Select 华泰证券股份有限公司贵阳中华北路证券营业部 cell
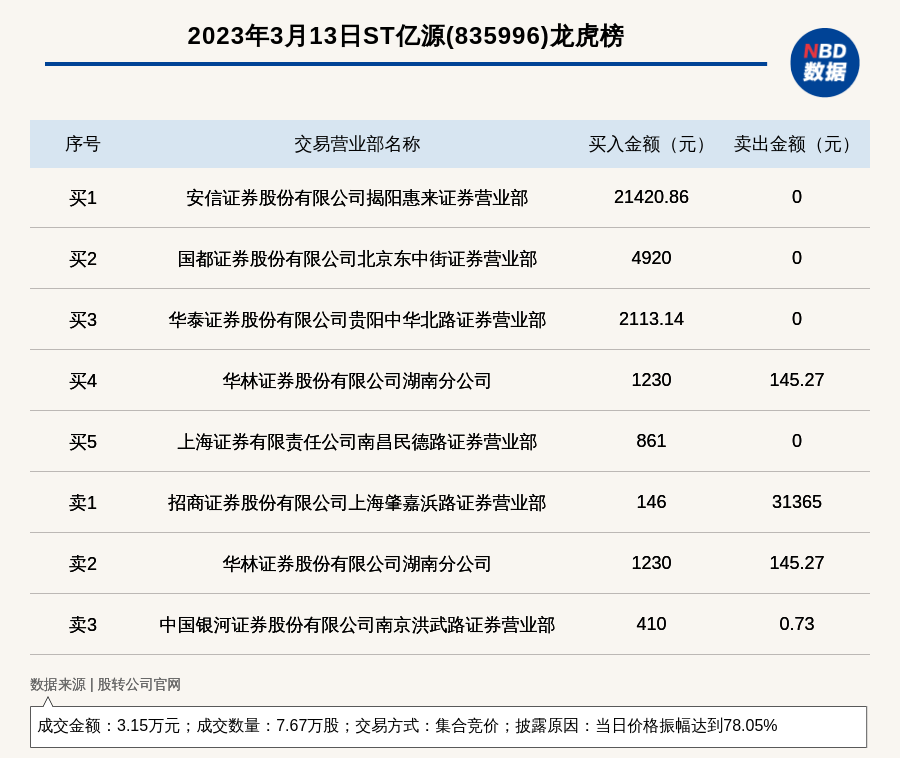 pos(357,320)
